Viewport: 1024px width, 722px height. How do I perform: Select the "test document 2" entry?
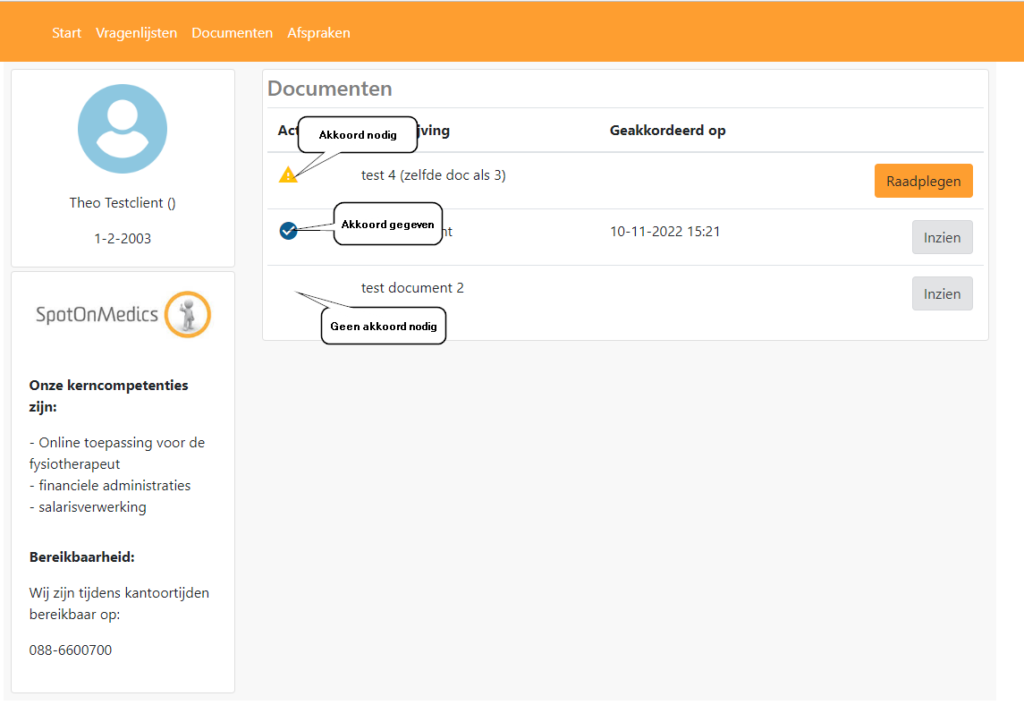(x=412, y=288)
